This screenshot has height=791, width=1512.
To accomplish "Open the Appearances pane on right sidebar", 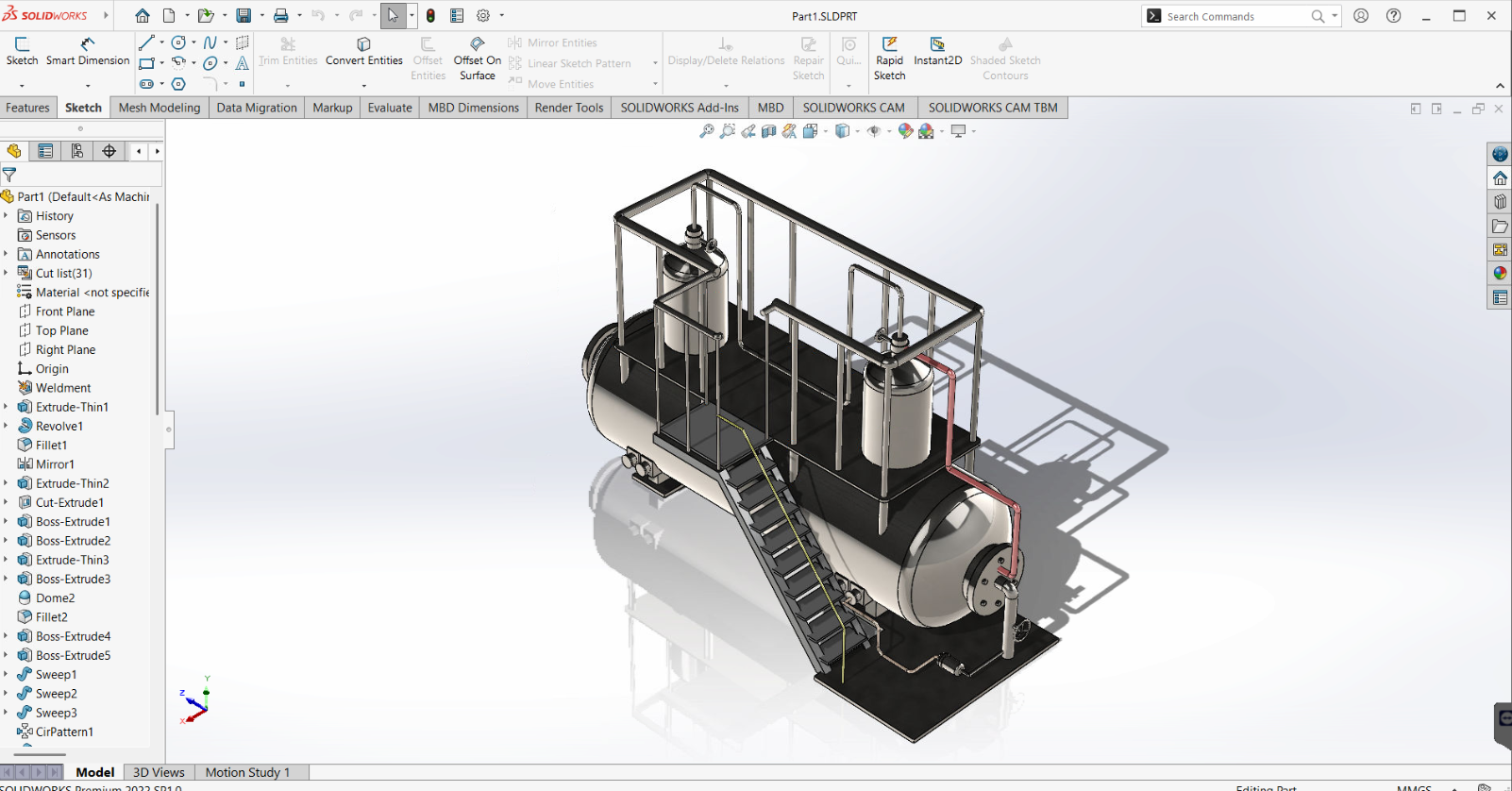I will point(1500,274).
